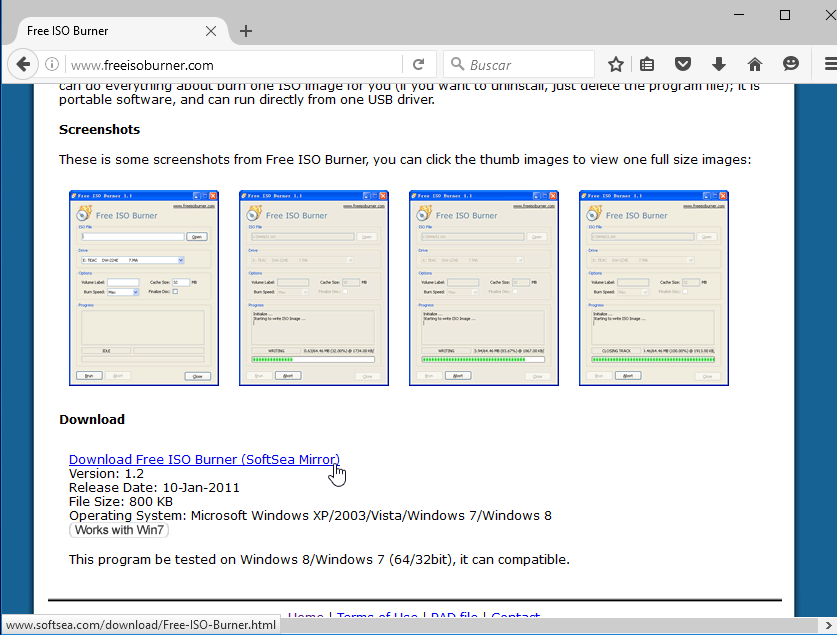Click the horizontal scrollbar right arrow
This screenshot has height=635, width=837.
[829, 625]
